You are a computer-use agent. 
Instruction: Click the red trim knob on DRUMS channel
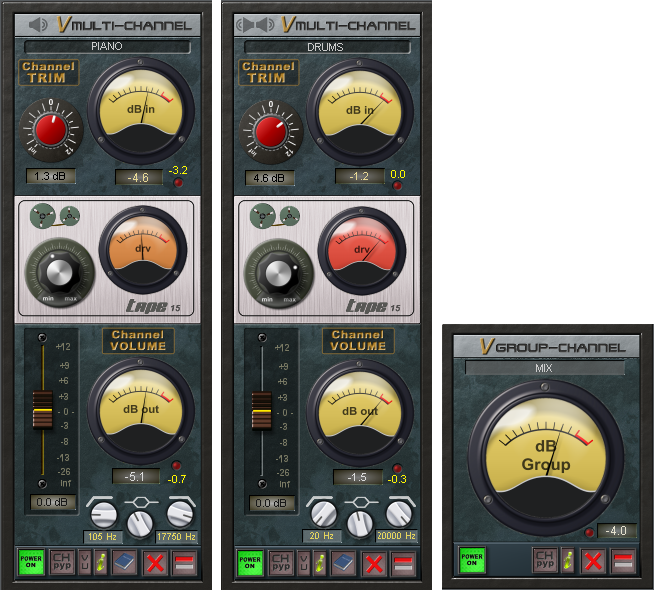(x=270, y=133)
